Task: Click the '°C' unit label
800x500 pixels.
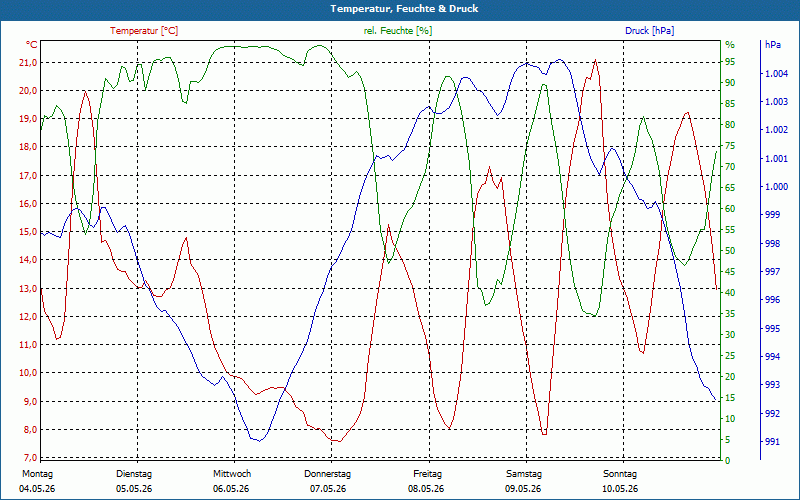Action: 32,45
